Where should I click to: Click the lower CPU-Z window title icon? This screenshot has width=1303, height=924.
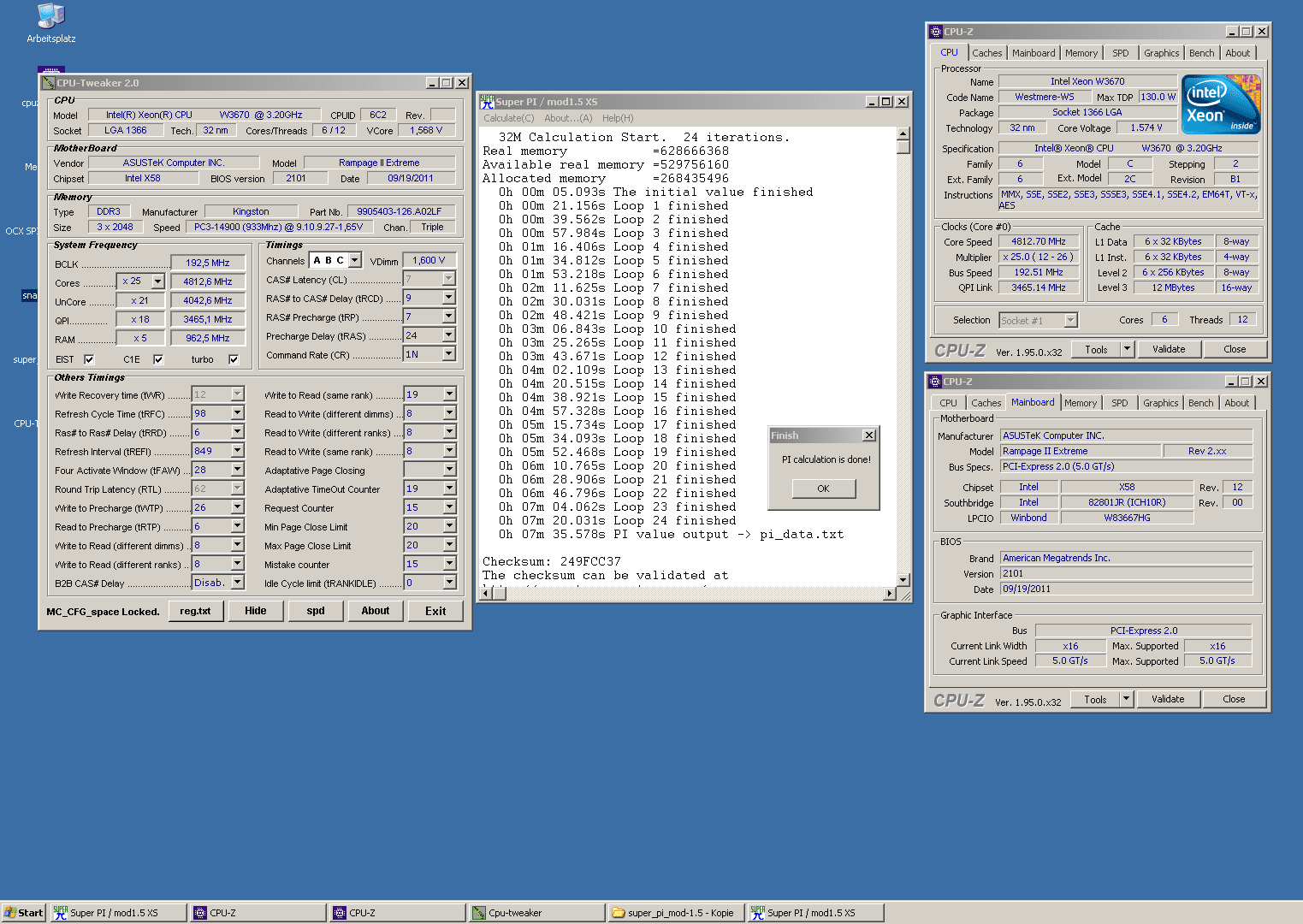click(x=935, y=382)
